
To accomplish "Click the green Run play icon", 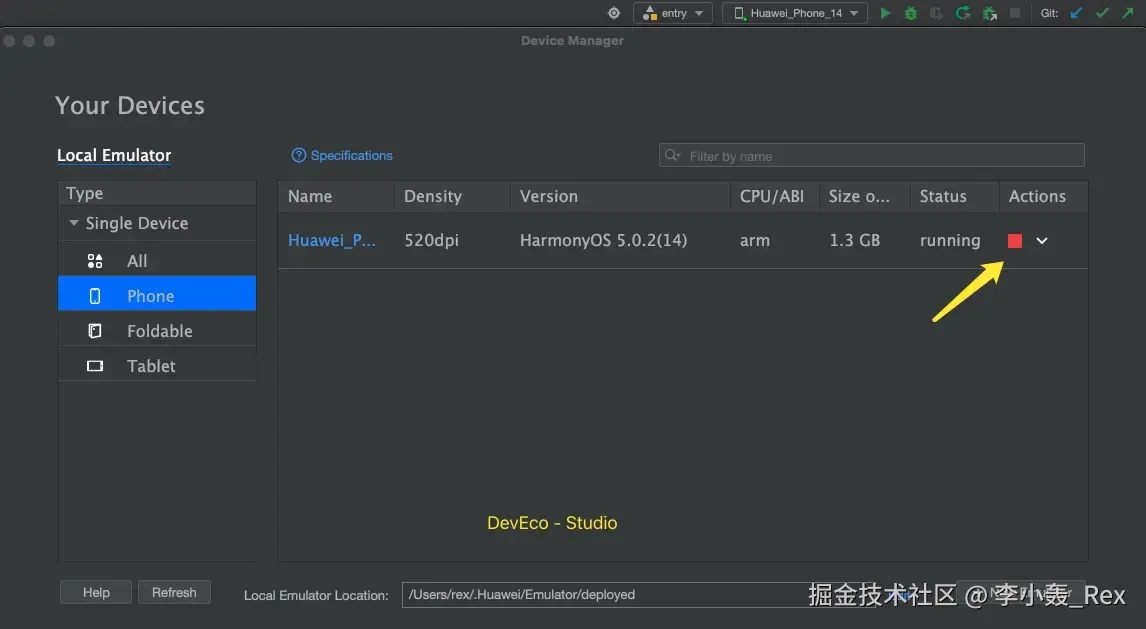I will (x=885, y=13).
